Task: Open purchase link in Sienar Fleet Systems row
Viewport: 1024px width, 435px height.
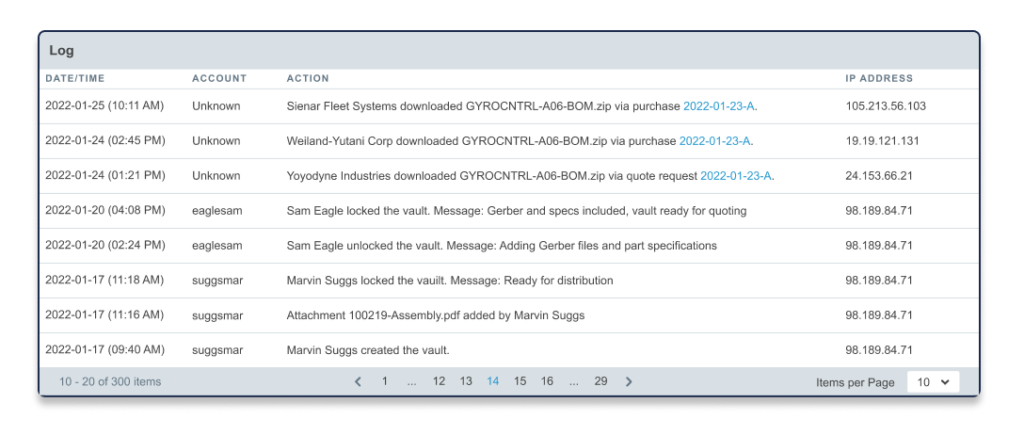Action: (719, 106)
